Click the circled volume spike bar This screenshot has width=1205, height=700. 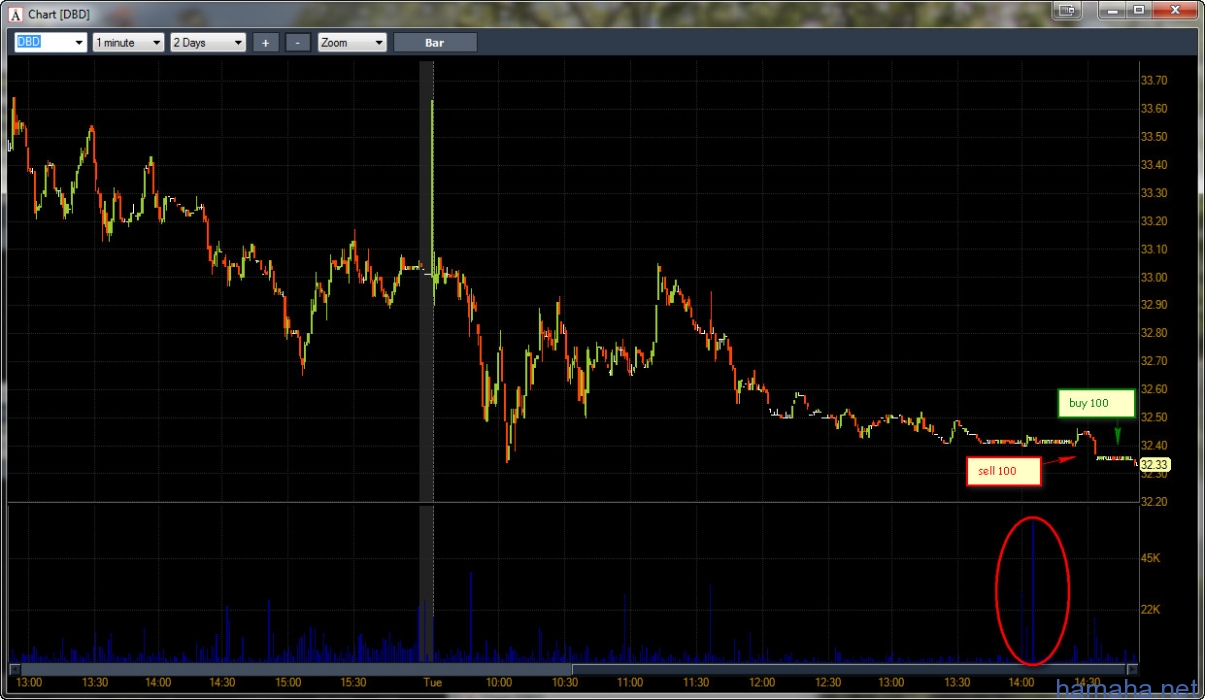1033,590
